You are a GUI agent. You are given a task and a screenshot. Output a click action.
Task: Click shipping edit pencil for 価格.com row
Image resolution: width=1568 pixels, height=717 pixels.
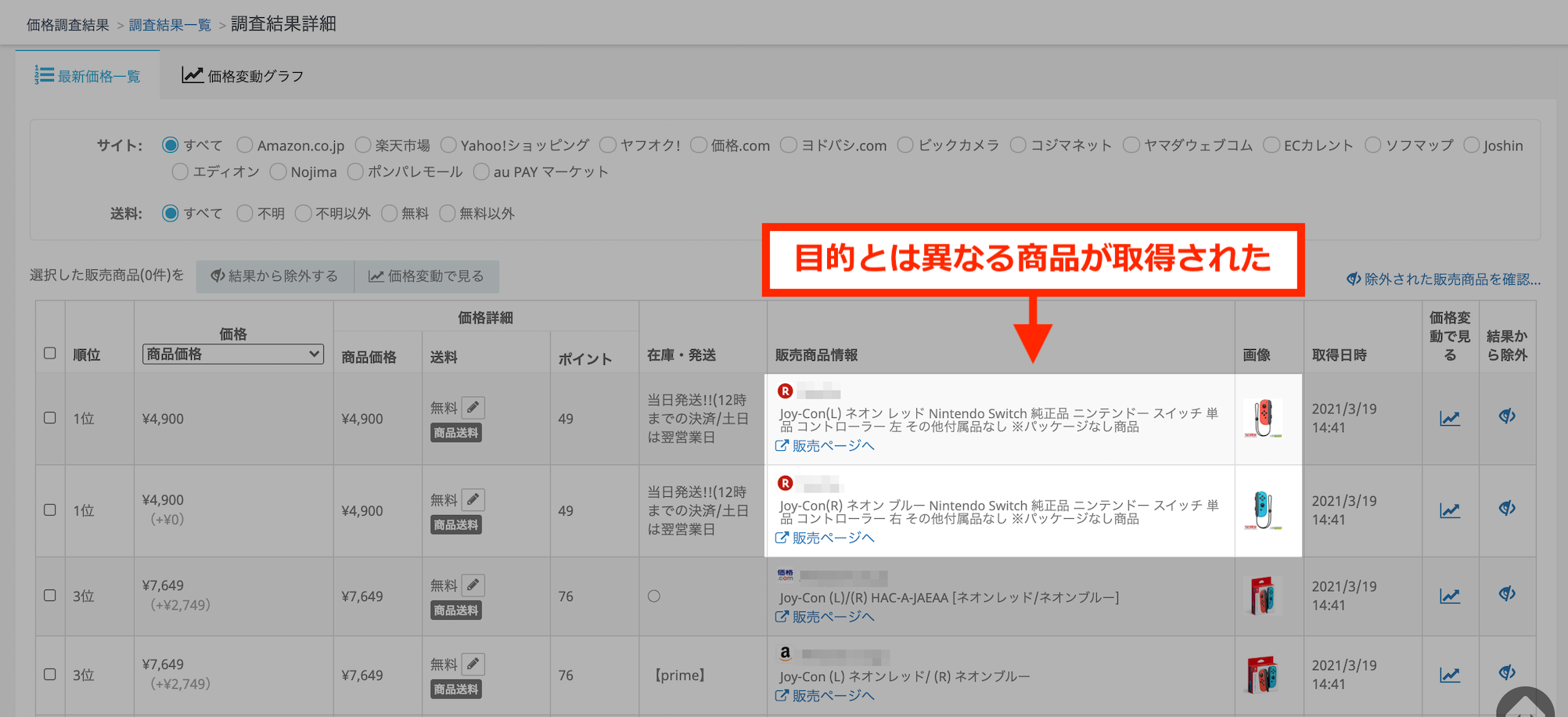tap(473, 585)
